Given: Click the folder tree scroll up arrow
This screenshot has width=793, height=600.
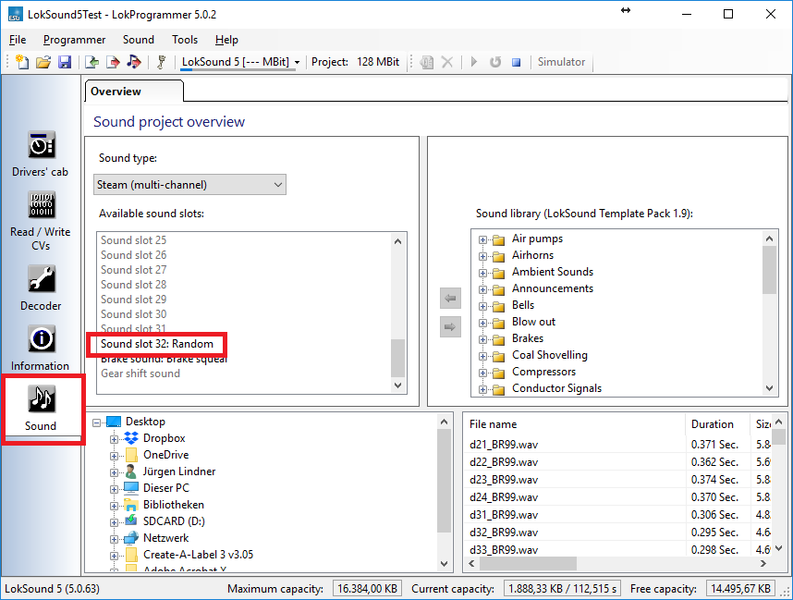Looking at the screenshot, I should pos(444,421).
